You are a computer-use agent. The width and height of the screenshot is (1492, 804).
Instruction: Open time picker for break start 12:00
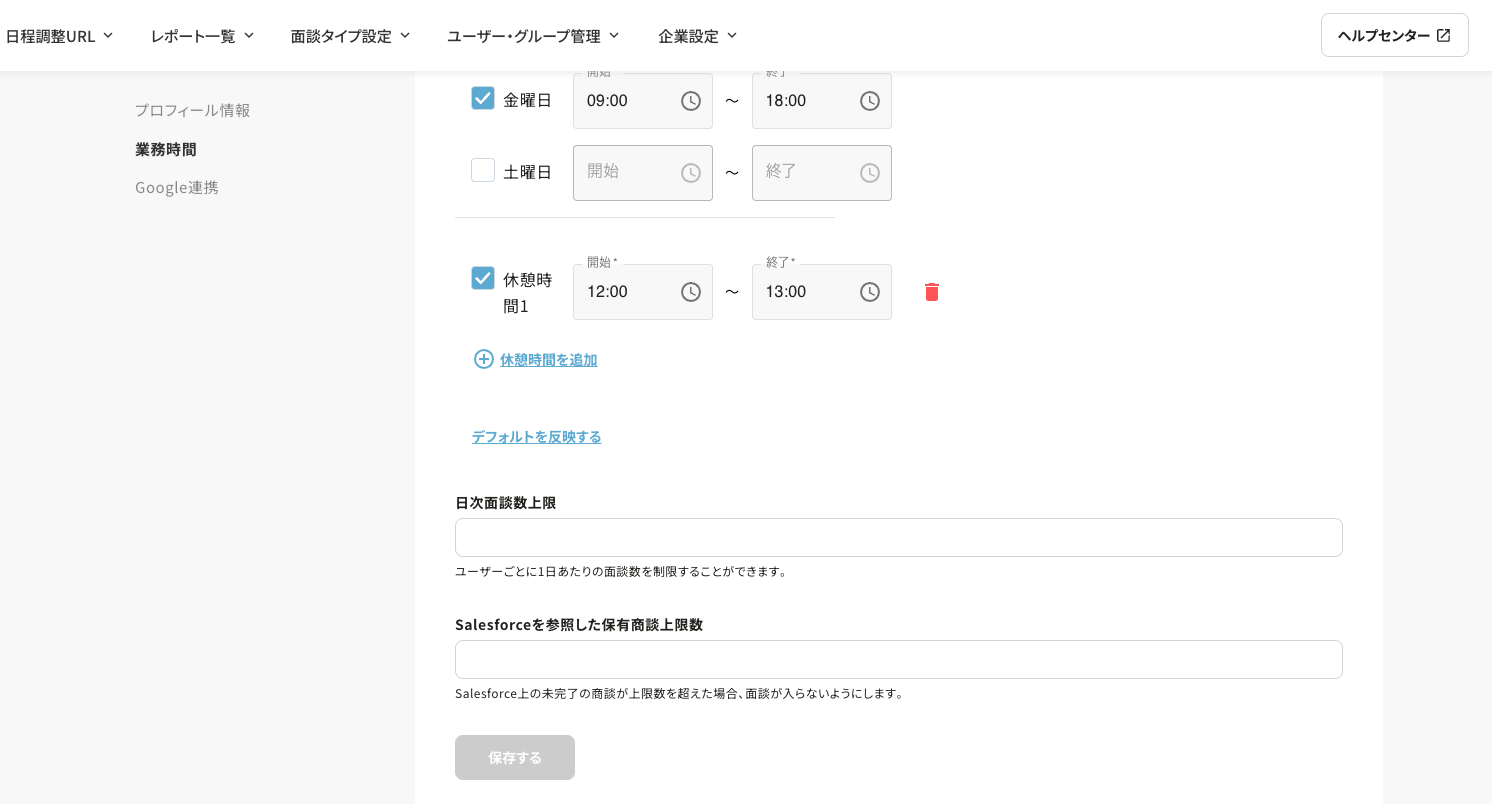tap(691, 292)
